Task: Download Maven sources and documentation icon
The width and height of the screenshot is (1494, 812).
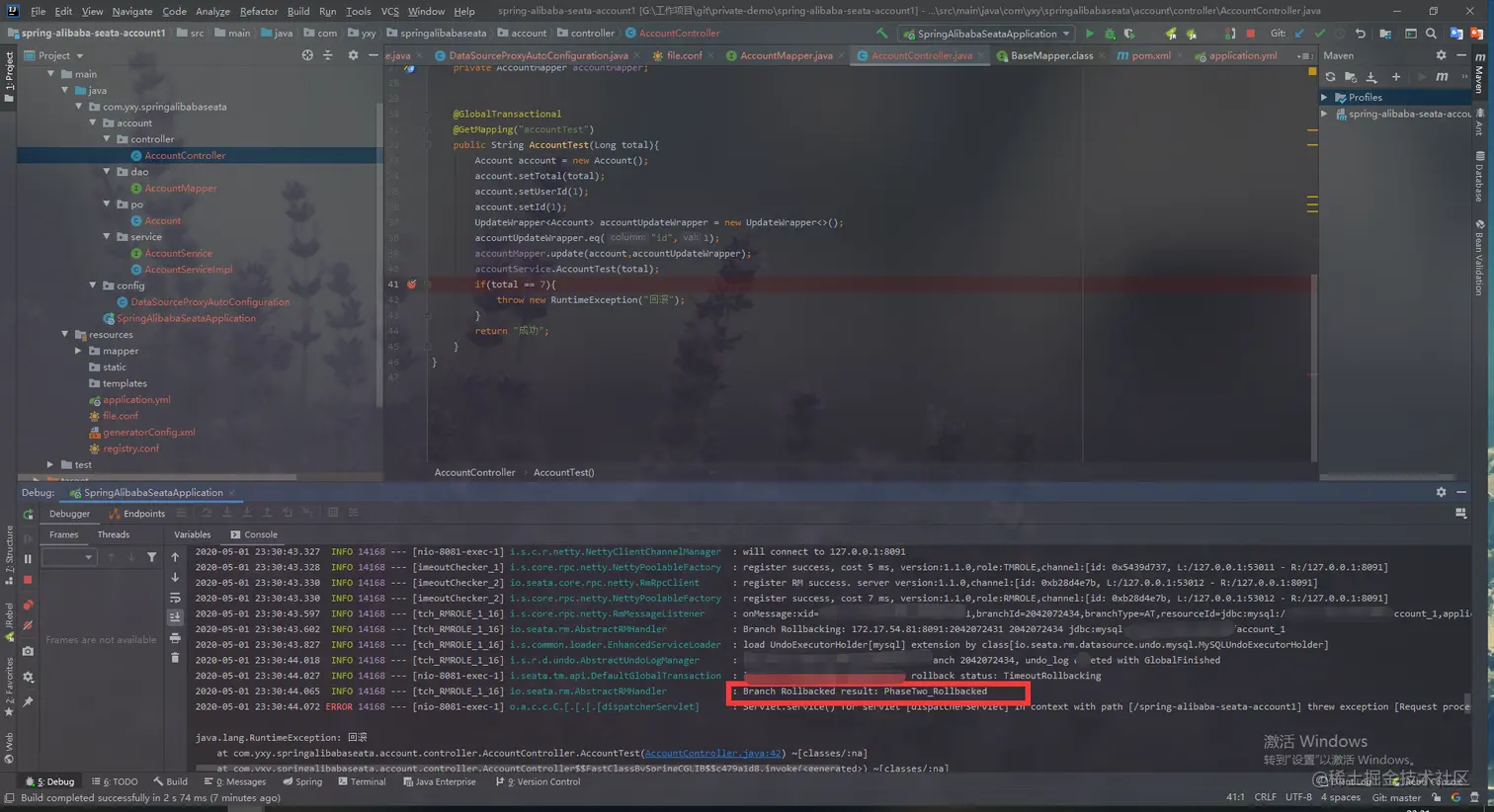Action: 1371,77
